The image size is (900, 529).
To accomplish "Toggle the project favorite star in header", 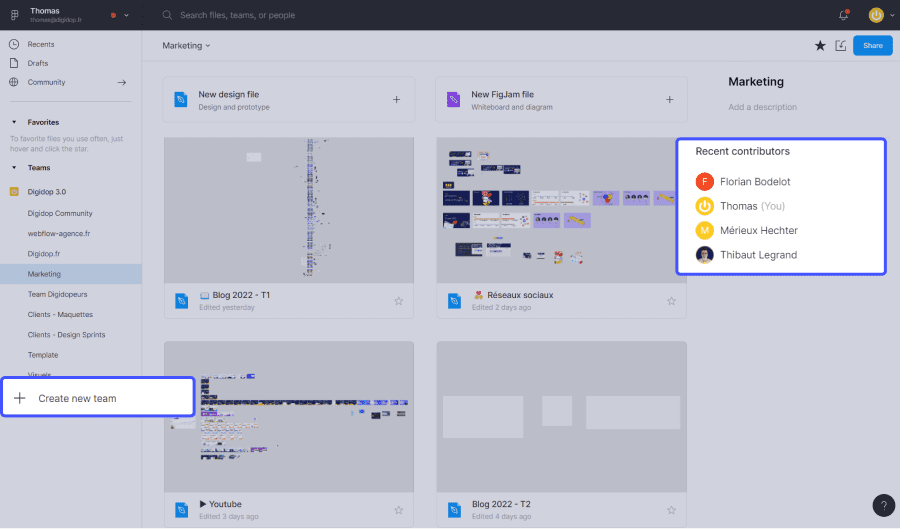I will click(x=820, y=45).
